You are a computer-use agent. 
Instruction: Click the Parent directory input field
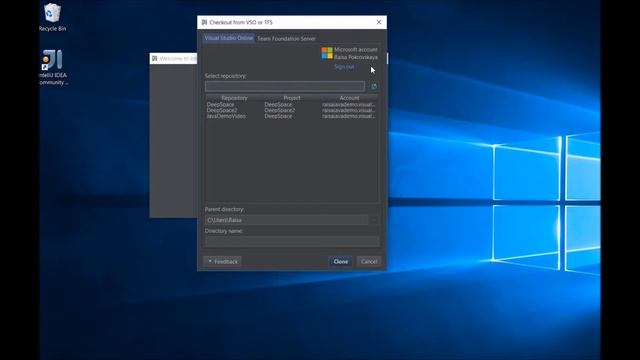click(287, 220)
